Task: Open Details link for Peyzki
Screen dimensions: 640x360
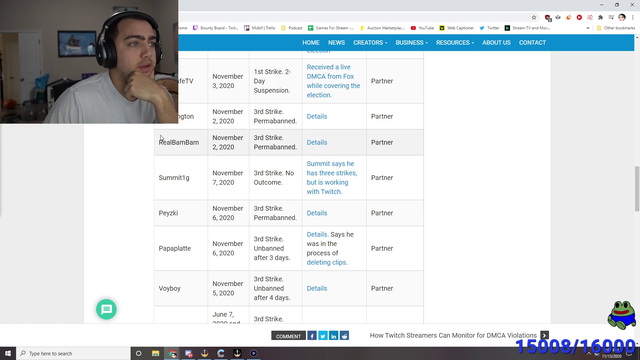Action: tap(317, 213)
